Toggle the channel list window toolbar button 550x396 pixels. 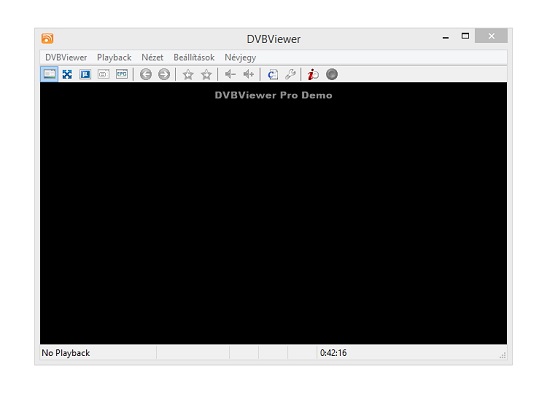tap(49, 74)
